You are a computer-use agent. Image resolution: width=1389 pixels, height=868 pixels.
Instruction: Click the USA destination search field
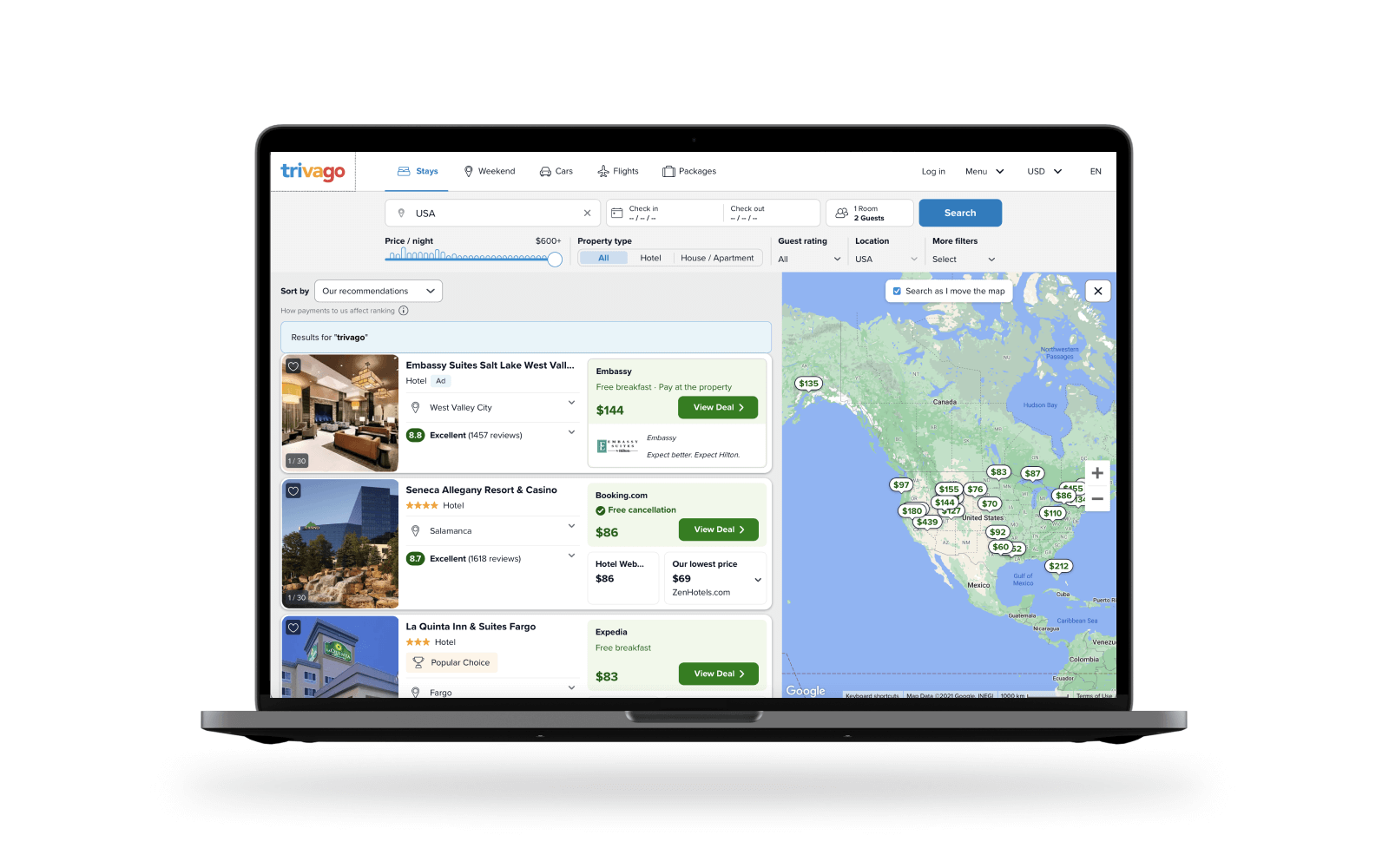492,213
